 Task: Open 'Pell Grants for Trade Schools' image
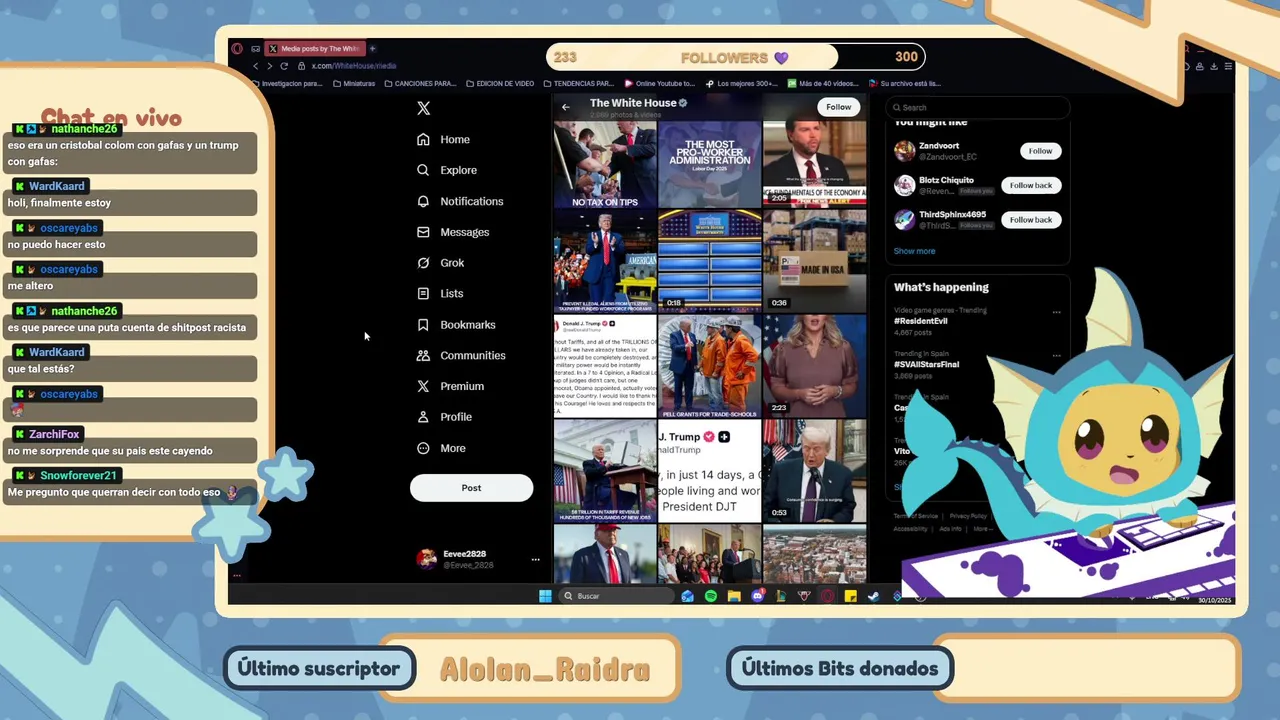click(x=709, y=365)
